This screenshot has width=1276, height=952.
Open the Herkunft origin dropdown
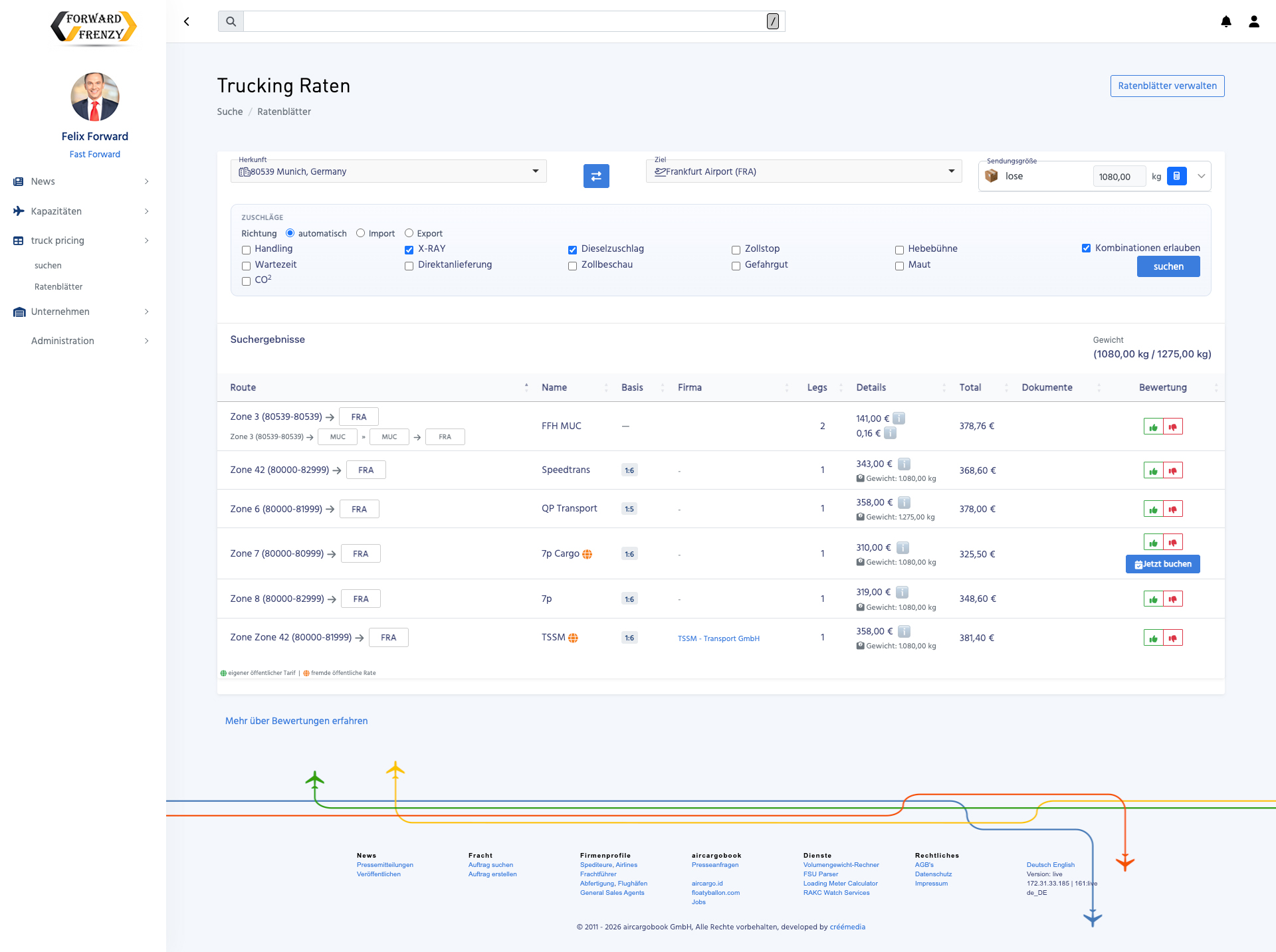pyautogui.click(x=536, y=171)
